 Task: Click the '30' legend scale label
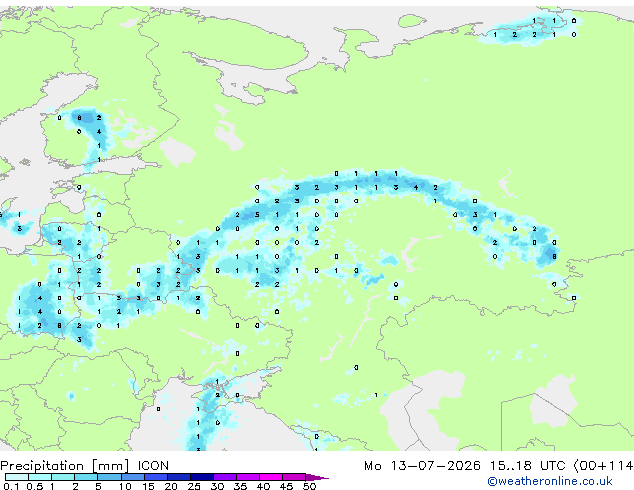click(x=217, y=486)
